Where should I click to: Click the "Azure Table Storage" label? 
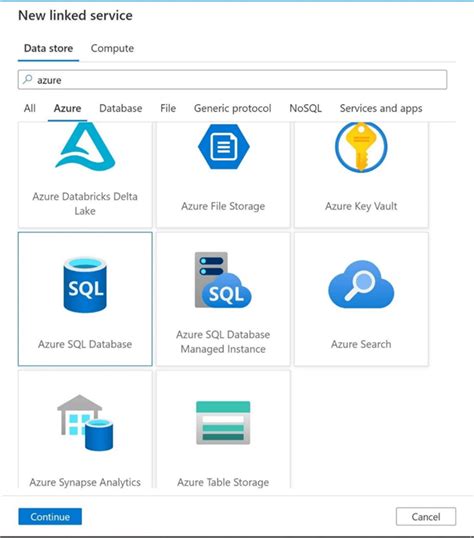[223, 482]
